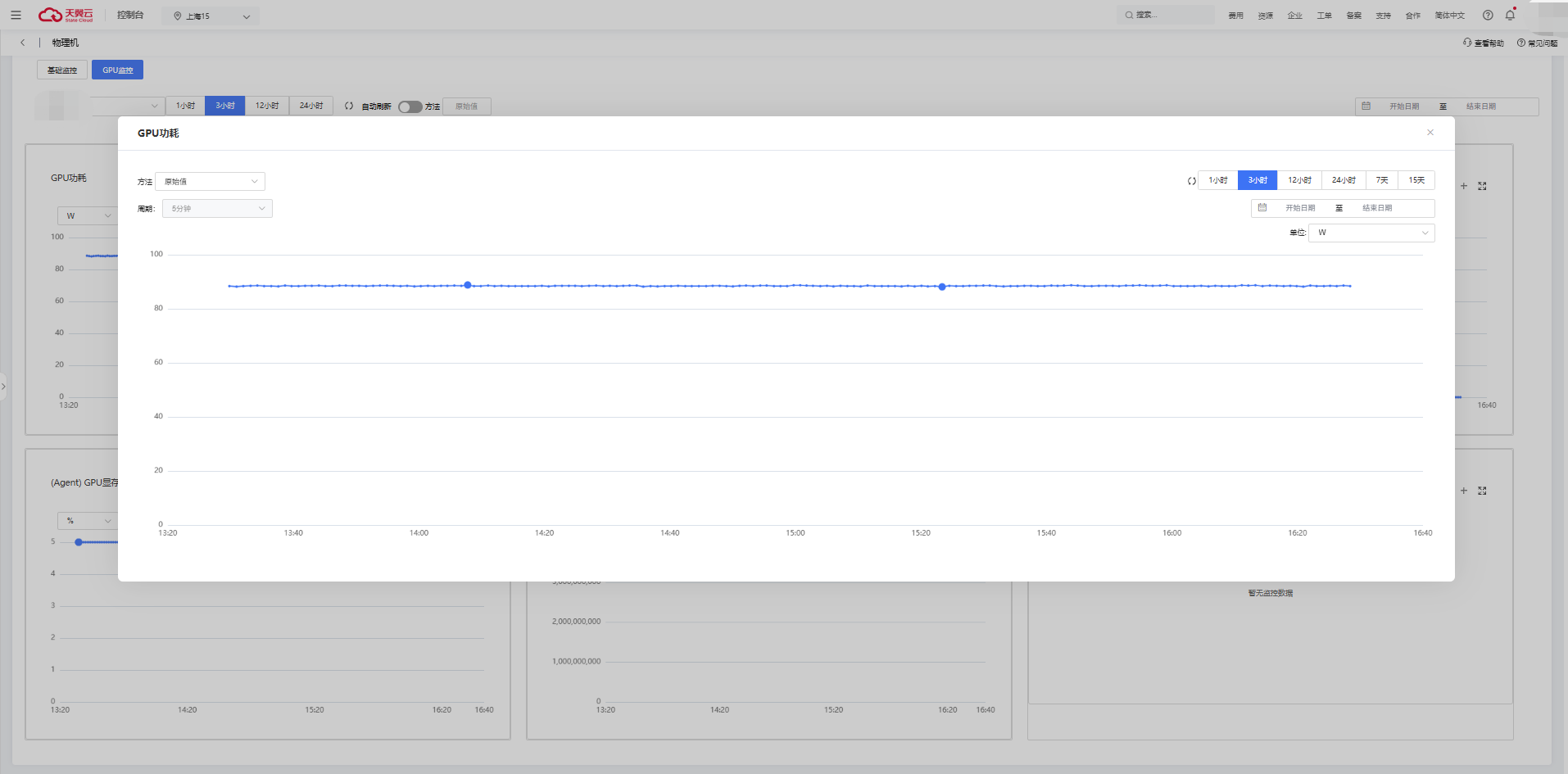Open % unit dropdown in Agent GPU显存 card

point(88,521)
